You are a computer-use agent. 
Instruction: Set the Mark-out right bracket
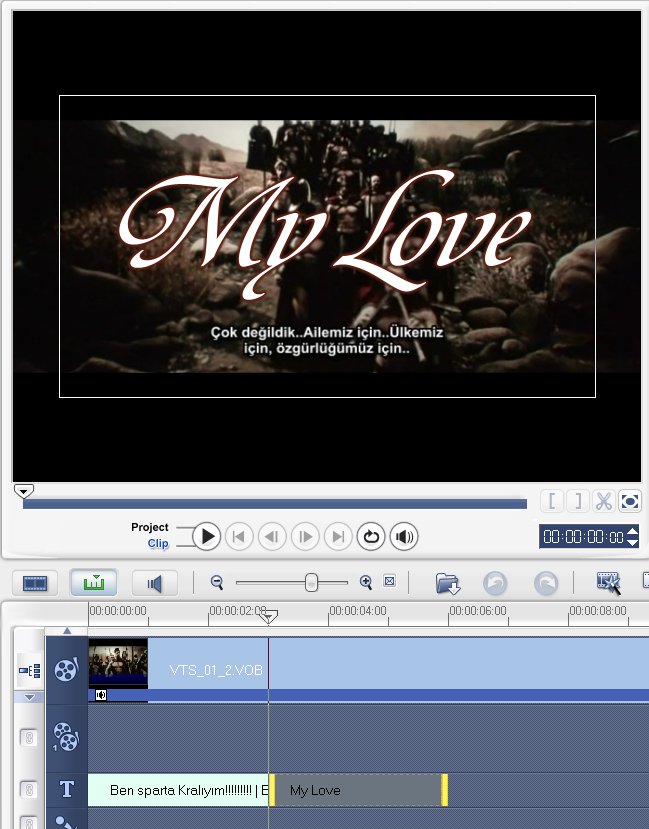coord(576,501)
